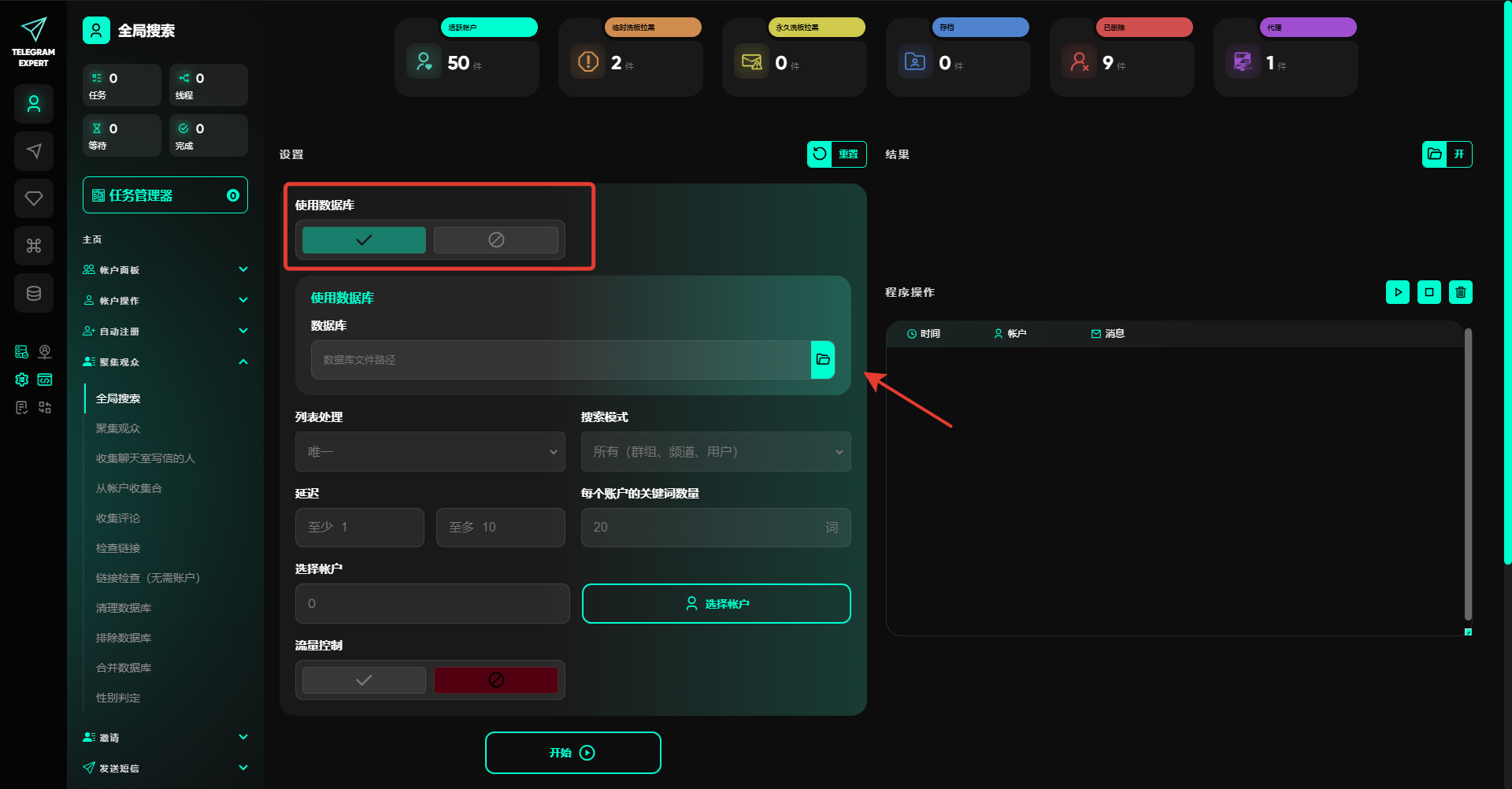The image size is (1512, 789).
Task: Click the gear settings icon in sidebar
Action: pyautogui.click(x=22, y=380)
